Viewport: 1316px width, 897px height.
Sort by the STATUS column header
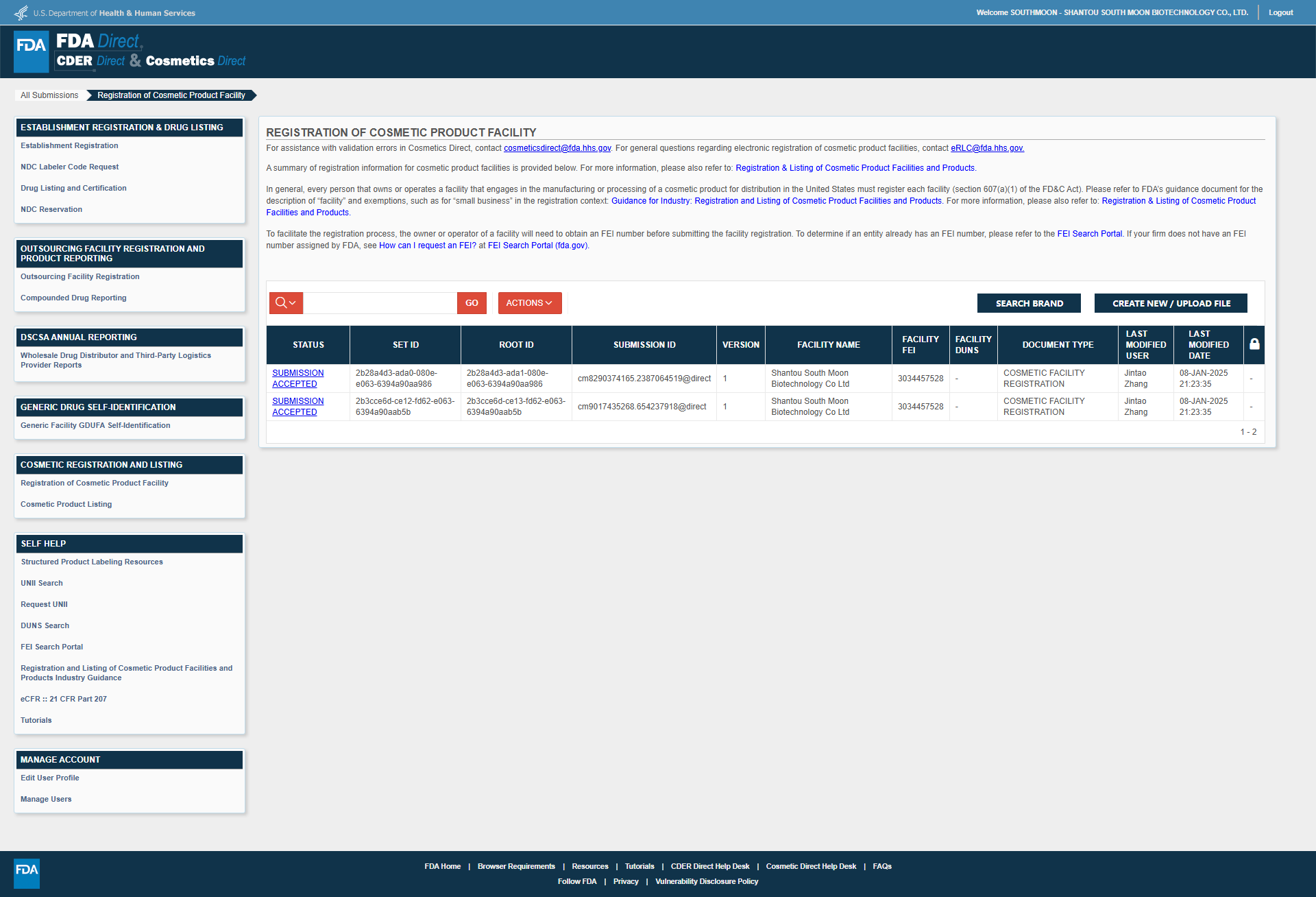pos(308,345)
